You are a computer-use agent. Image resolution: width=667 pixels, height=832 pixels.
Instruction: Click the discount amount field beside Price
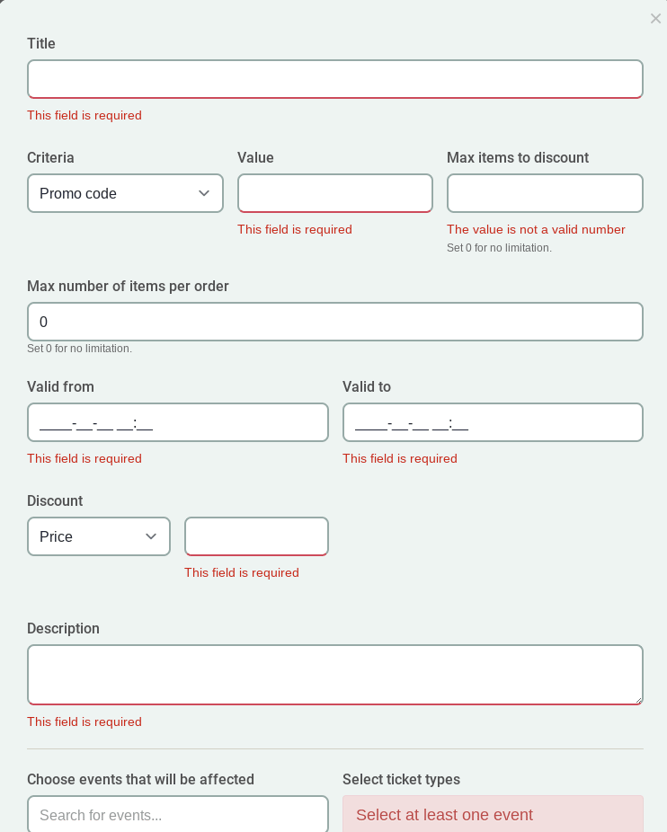click(256, 536)
